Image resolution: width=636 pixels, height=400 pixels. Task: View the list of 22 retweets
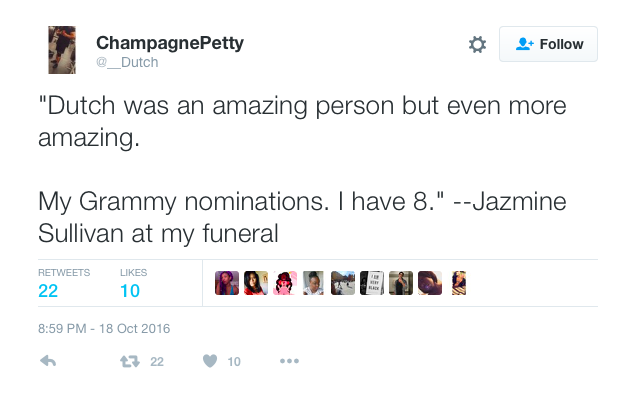63,283
